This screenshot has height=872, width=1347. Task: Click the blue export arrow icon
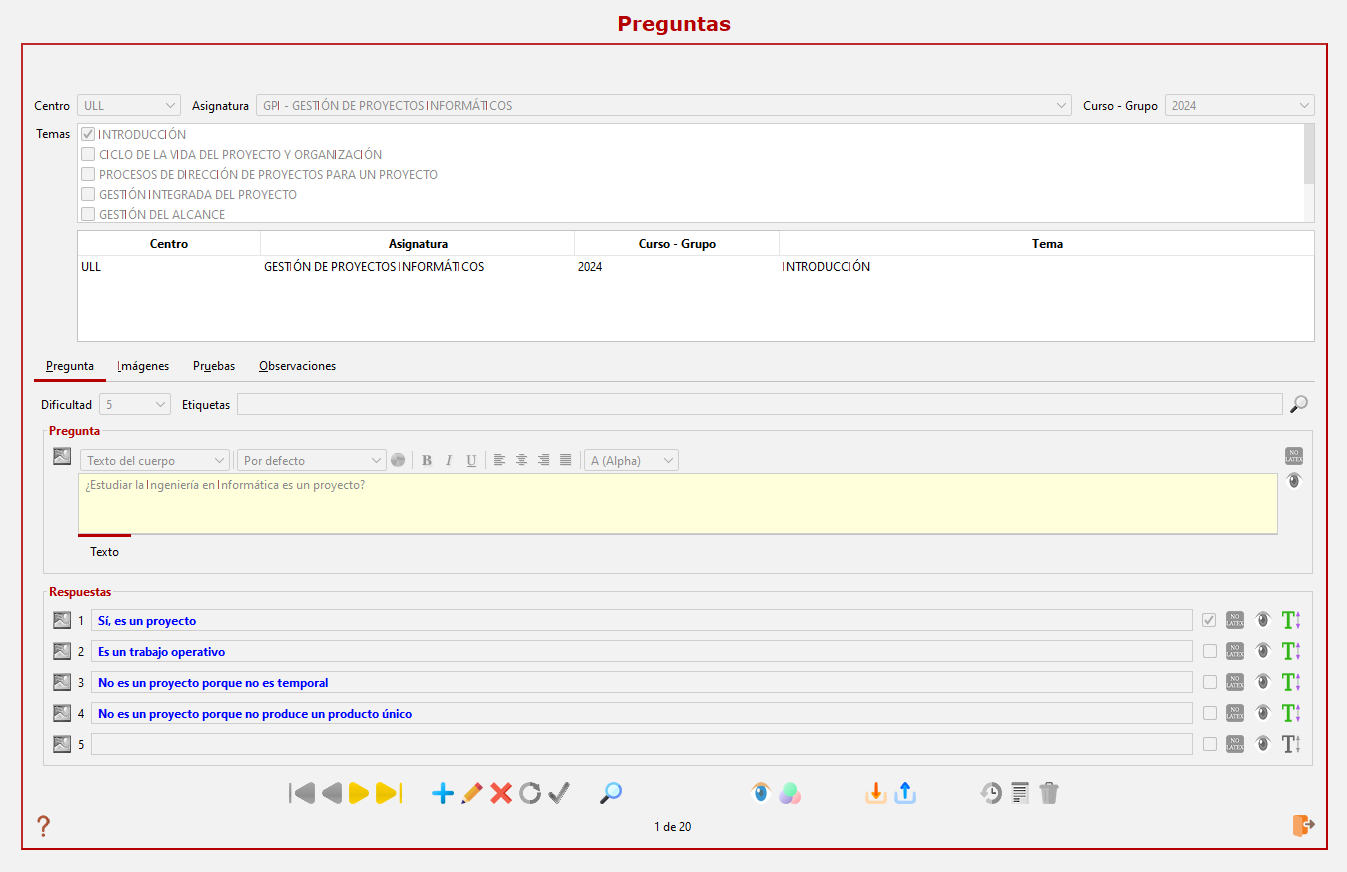[x=905, y=793]
